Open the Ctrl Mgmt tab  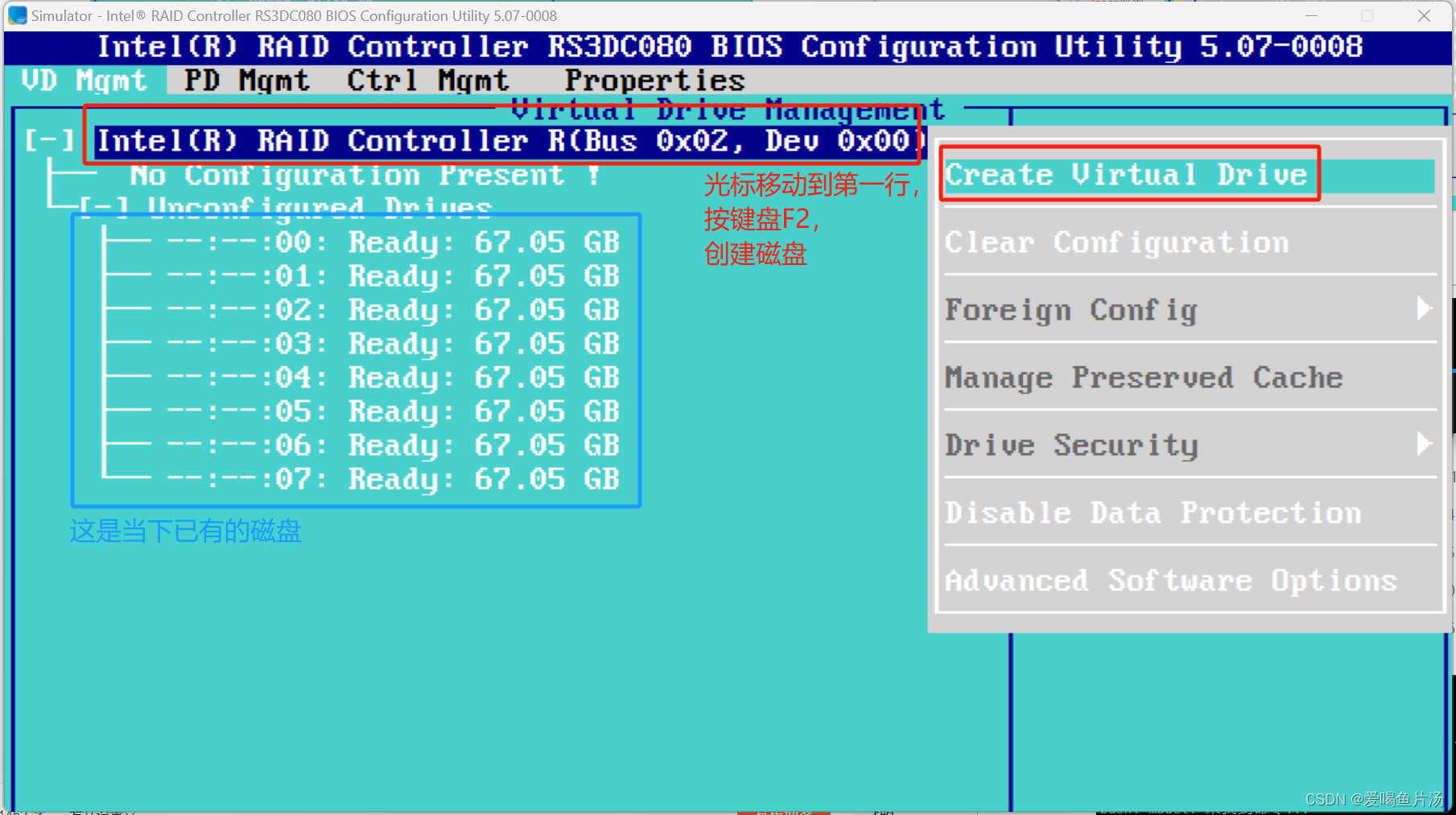(427, 81)
